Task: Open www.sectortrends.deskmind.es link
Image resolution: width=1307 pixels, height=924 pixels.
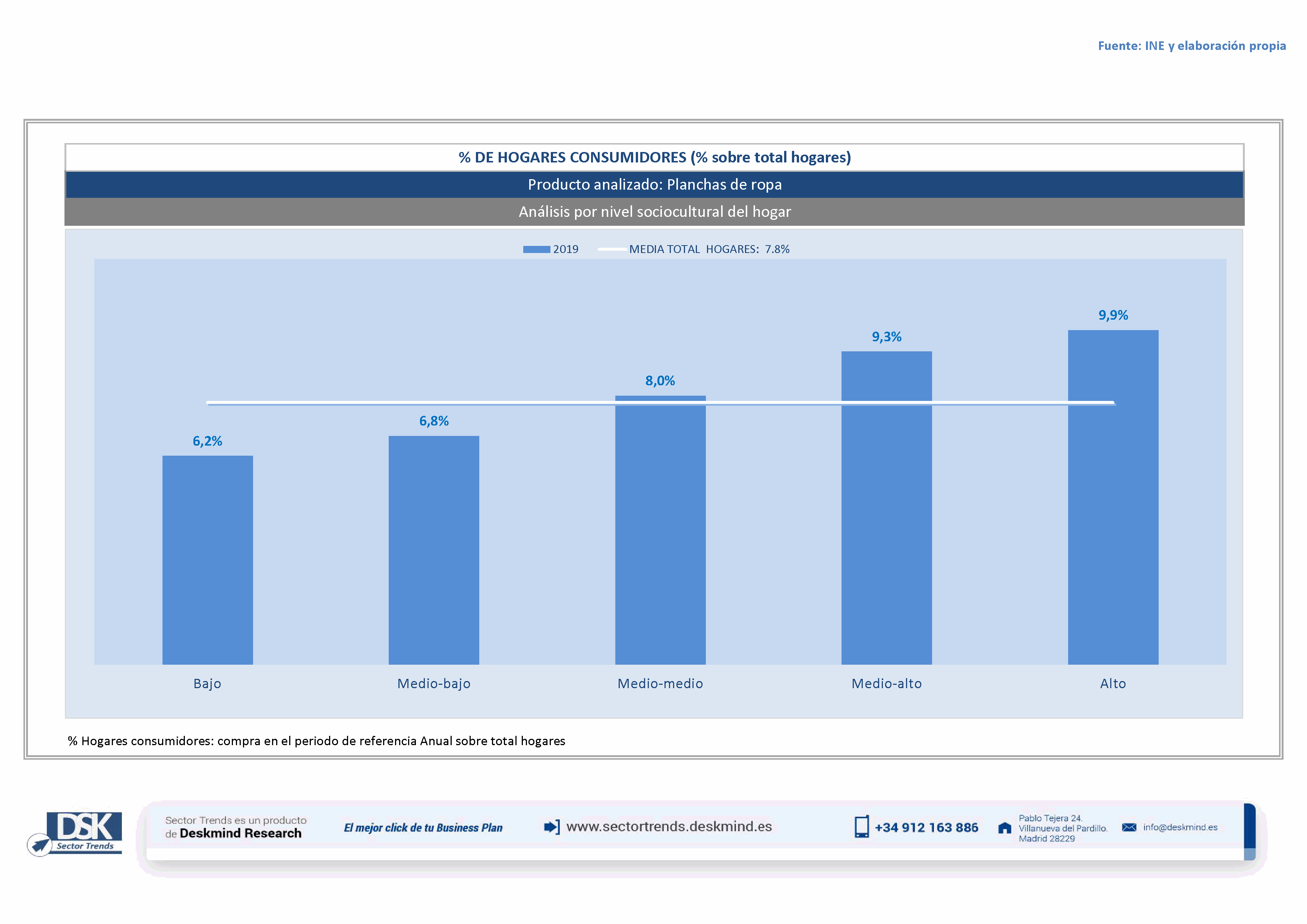Action: tap(669, 827)
